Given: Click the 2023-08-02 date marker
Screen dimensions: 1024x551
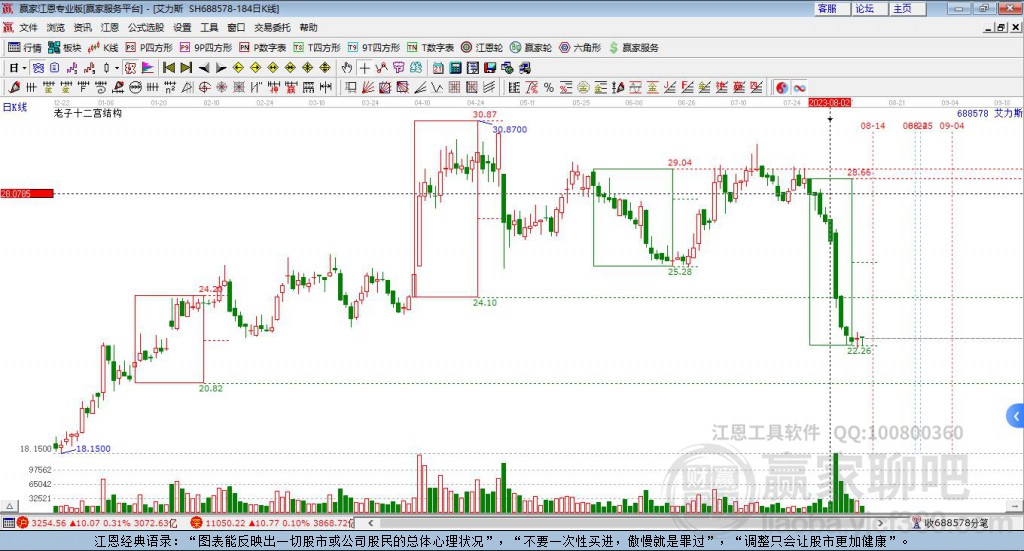Looking at the screenshot, I should (830, 102).
